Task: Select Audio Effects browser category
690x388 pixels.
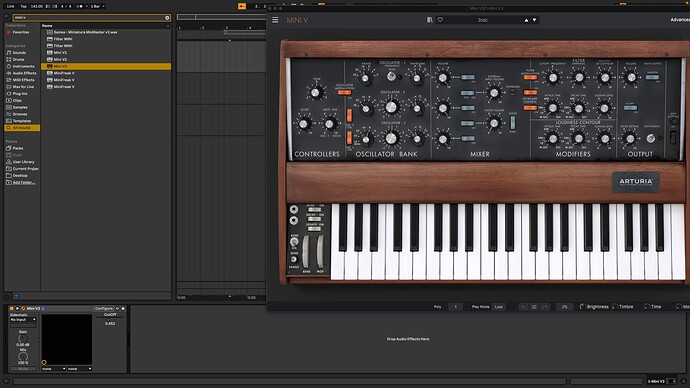Action: [x=23, y=73]
